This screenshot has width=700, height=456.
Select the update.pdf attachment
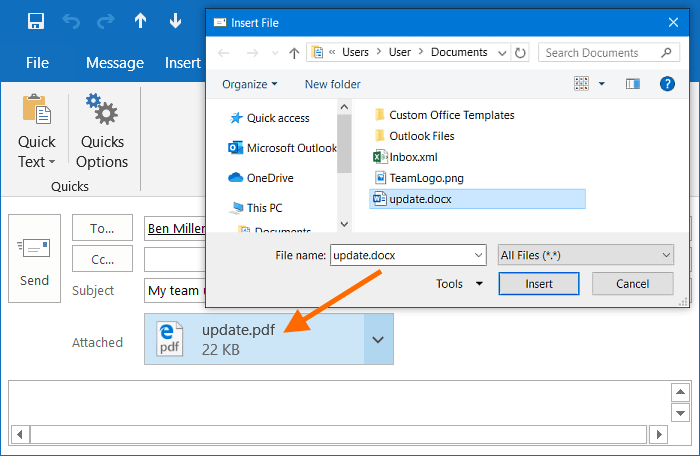point(254,339)
